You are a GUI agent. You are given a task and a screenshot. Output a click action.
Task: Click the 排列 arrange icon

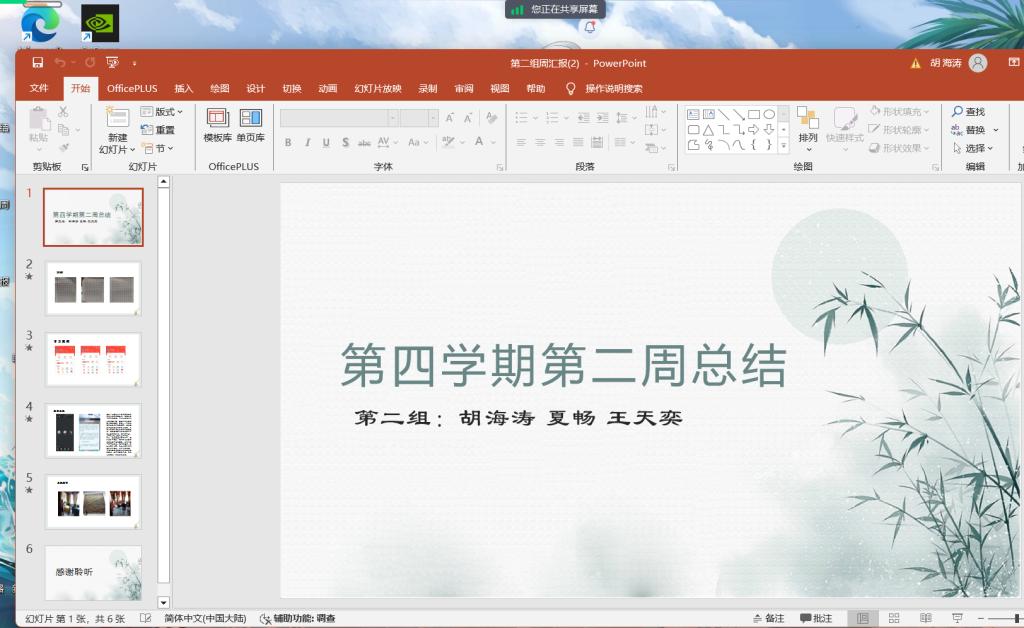pyautogui.click(x=807, y=126)
